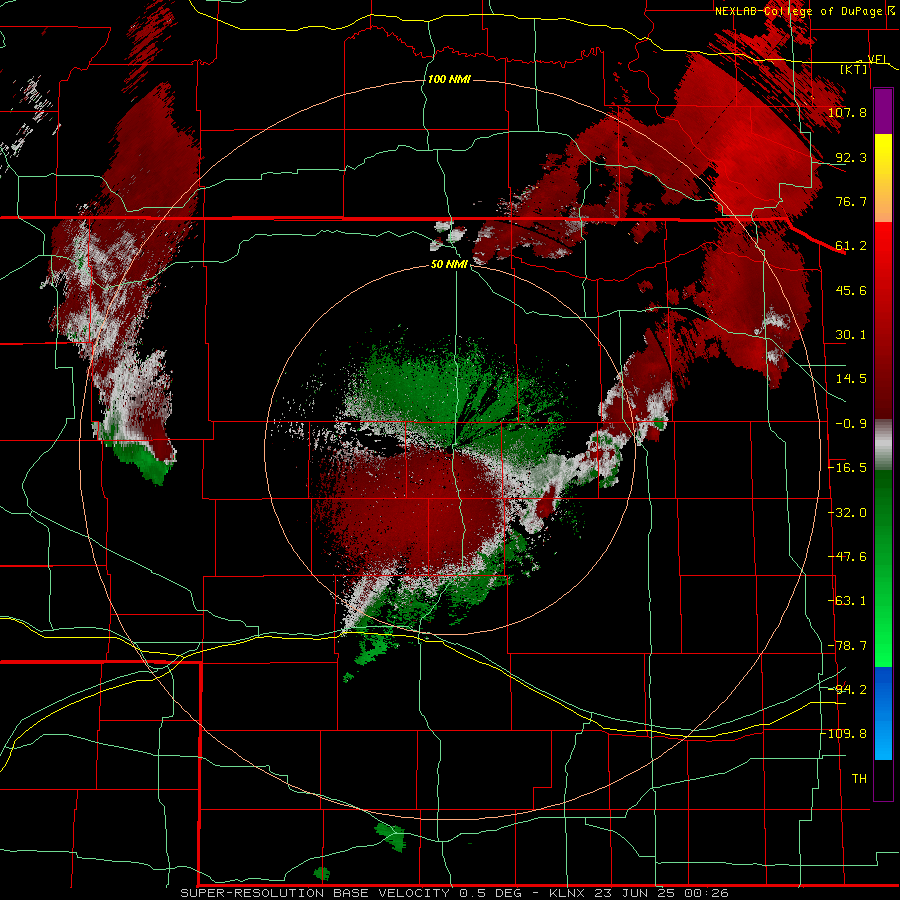
Task: Click 0.5 DEG elevation in caption
Action: (x=490, y=893)
